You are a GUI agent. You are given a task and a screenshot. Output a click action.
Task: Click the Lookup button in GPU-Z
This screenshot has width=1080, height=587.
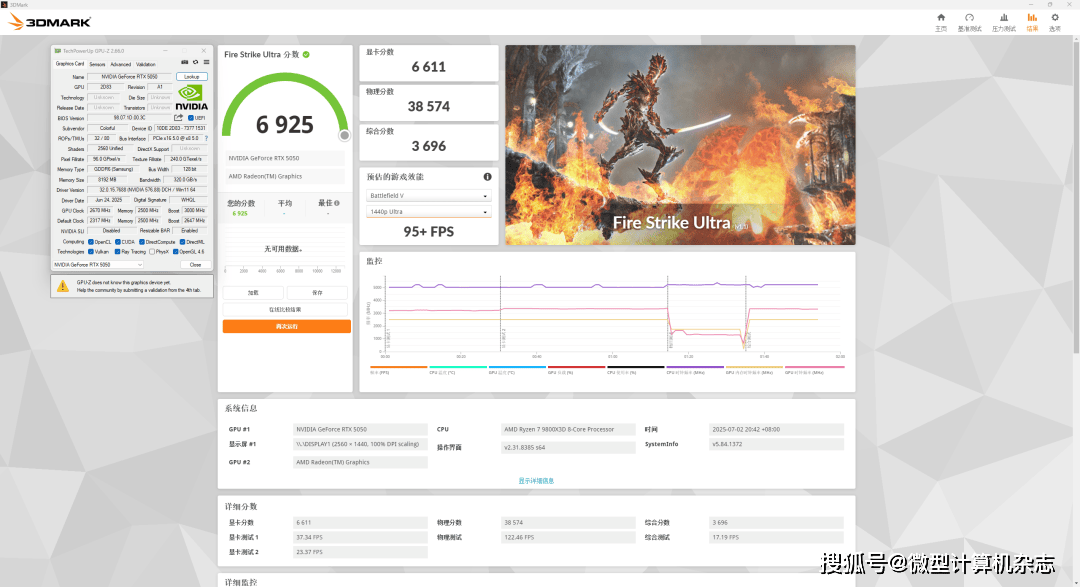click(191, 76)
